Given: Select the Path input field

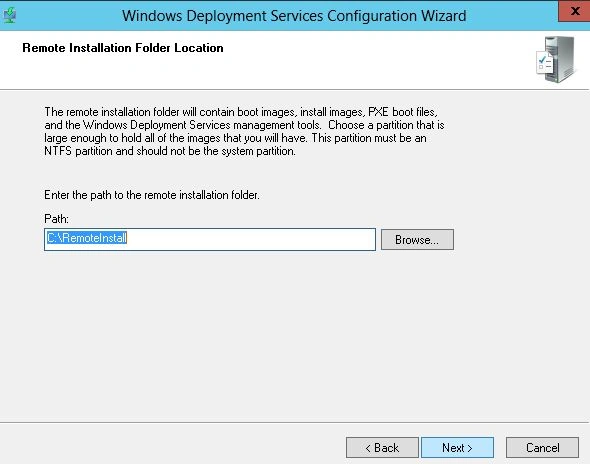Looking at the screenshot, I should pos(210,239).
